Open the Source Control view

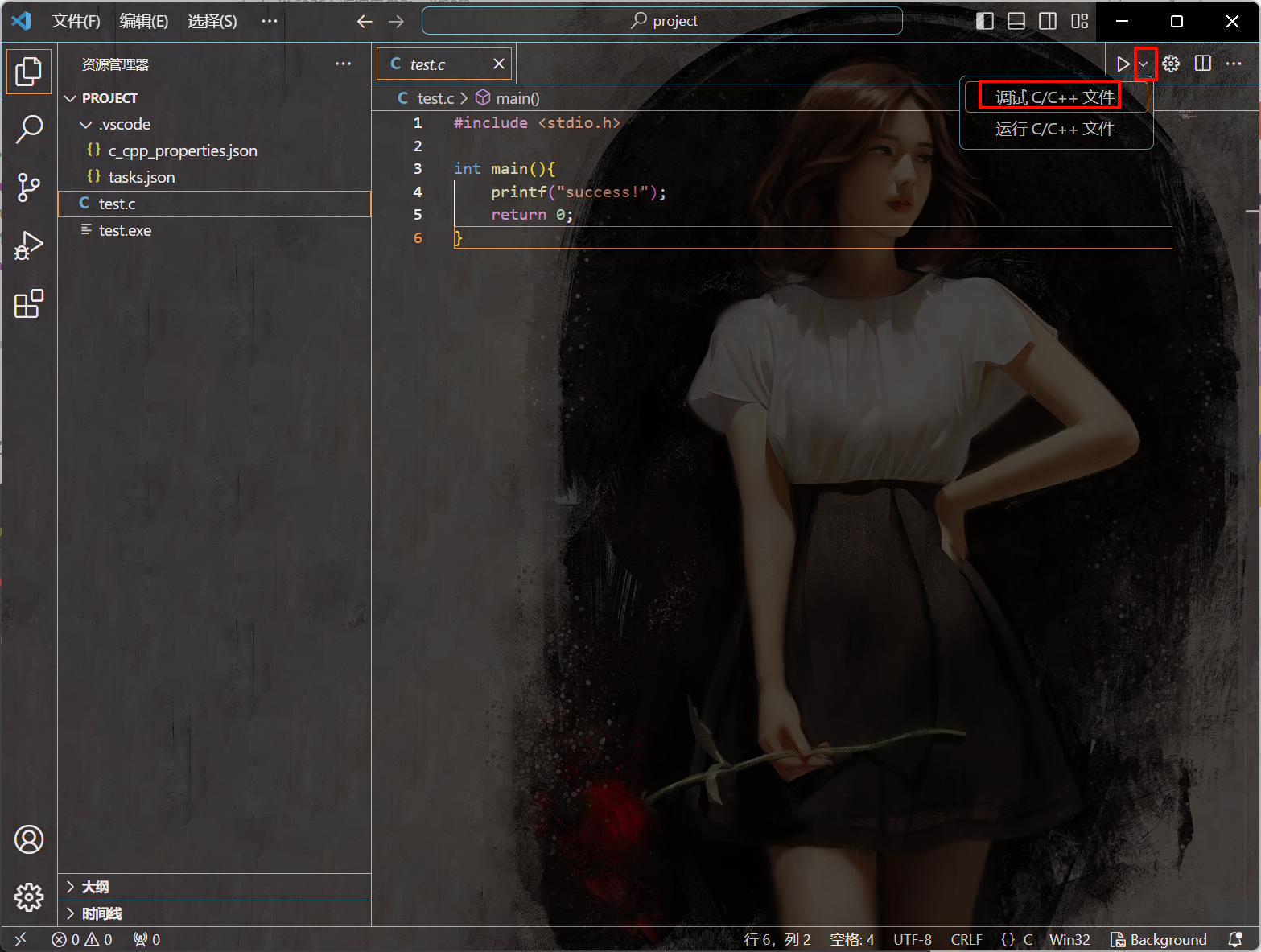[x=29, y=188]
